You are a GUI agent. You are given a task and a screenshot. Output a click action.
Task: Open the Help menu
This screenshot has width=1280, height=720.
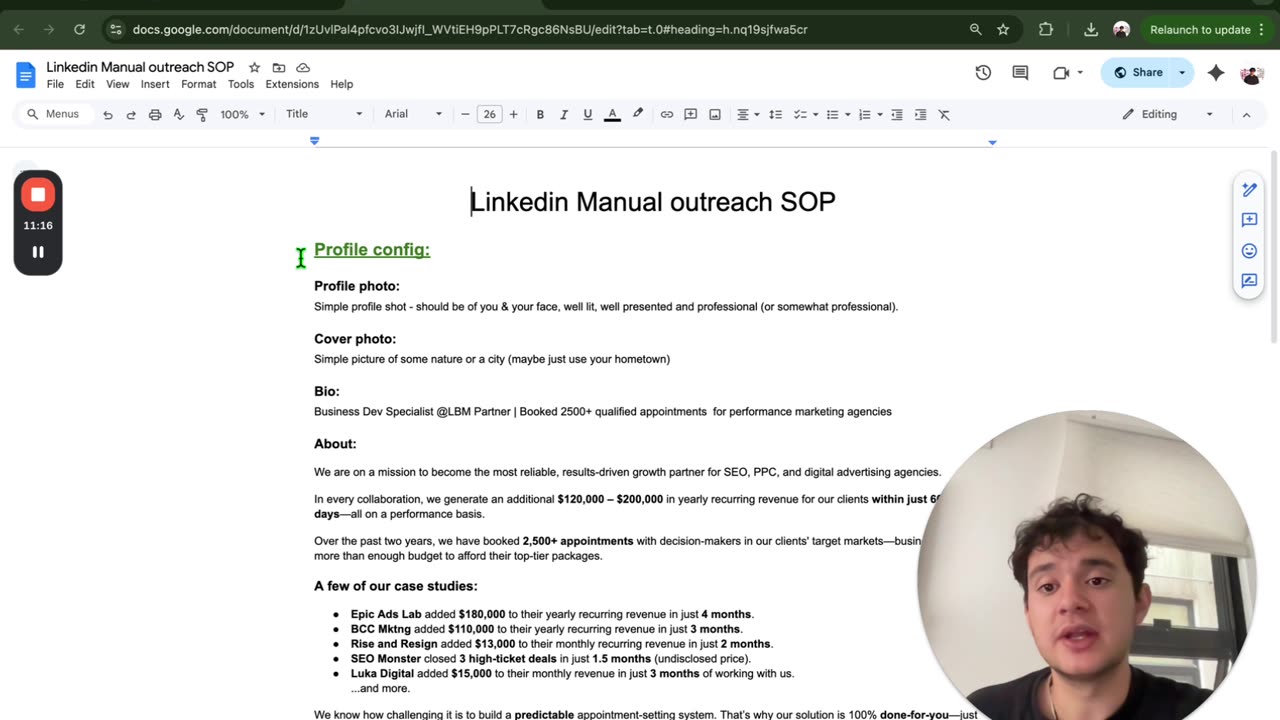(x=342, y=84)
